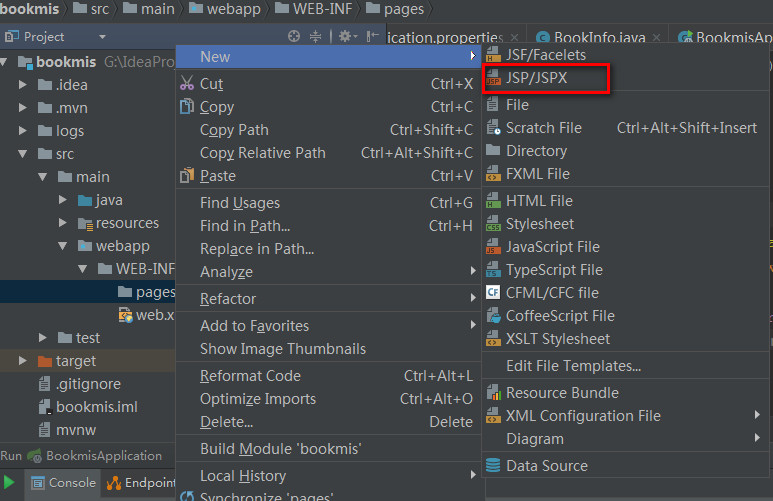Select JSP/JSPX in the New submenu

536,78
